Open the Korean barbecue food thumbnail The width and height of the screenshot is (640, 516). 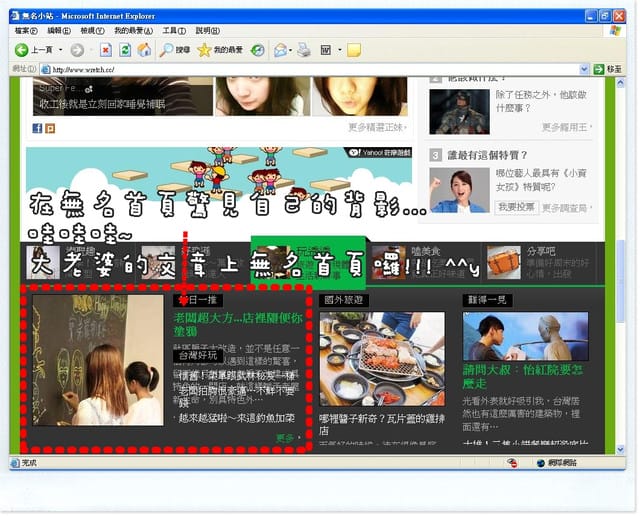[382, 359]
